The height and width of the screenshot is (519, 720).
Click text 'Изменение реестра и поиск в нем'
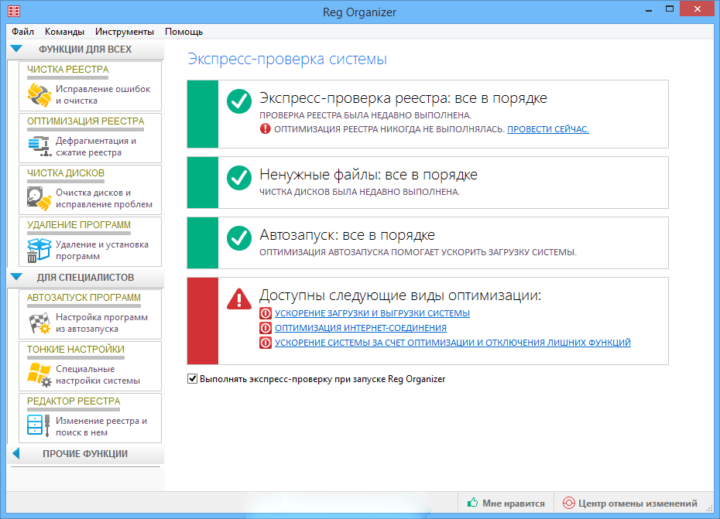coord(101,427)
